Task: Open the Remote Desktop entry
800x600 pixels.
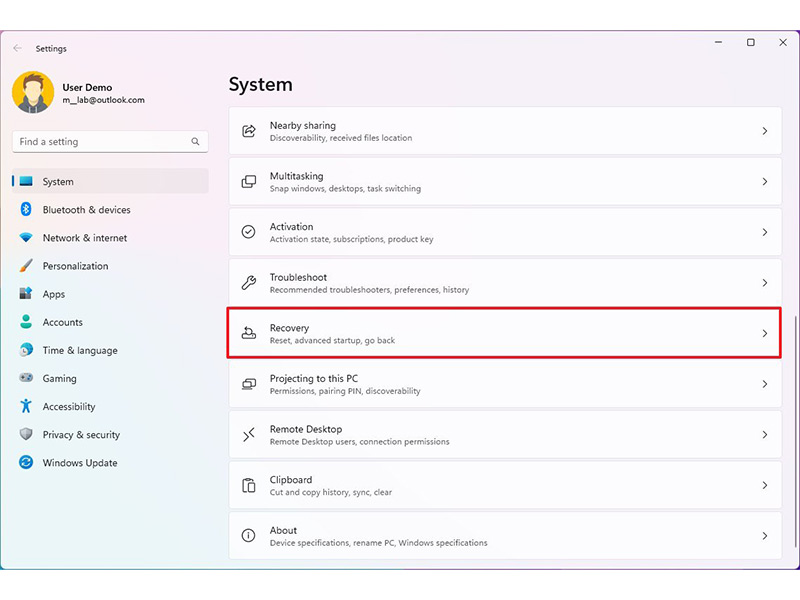Action: [x=505, y=435]
